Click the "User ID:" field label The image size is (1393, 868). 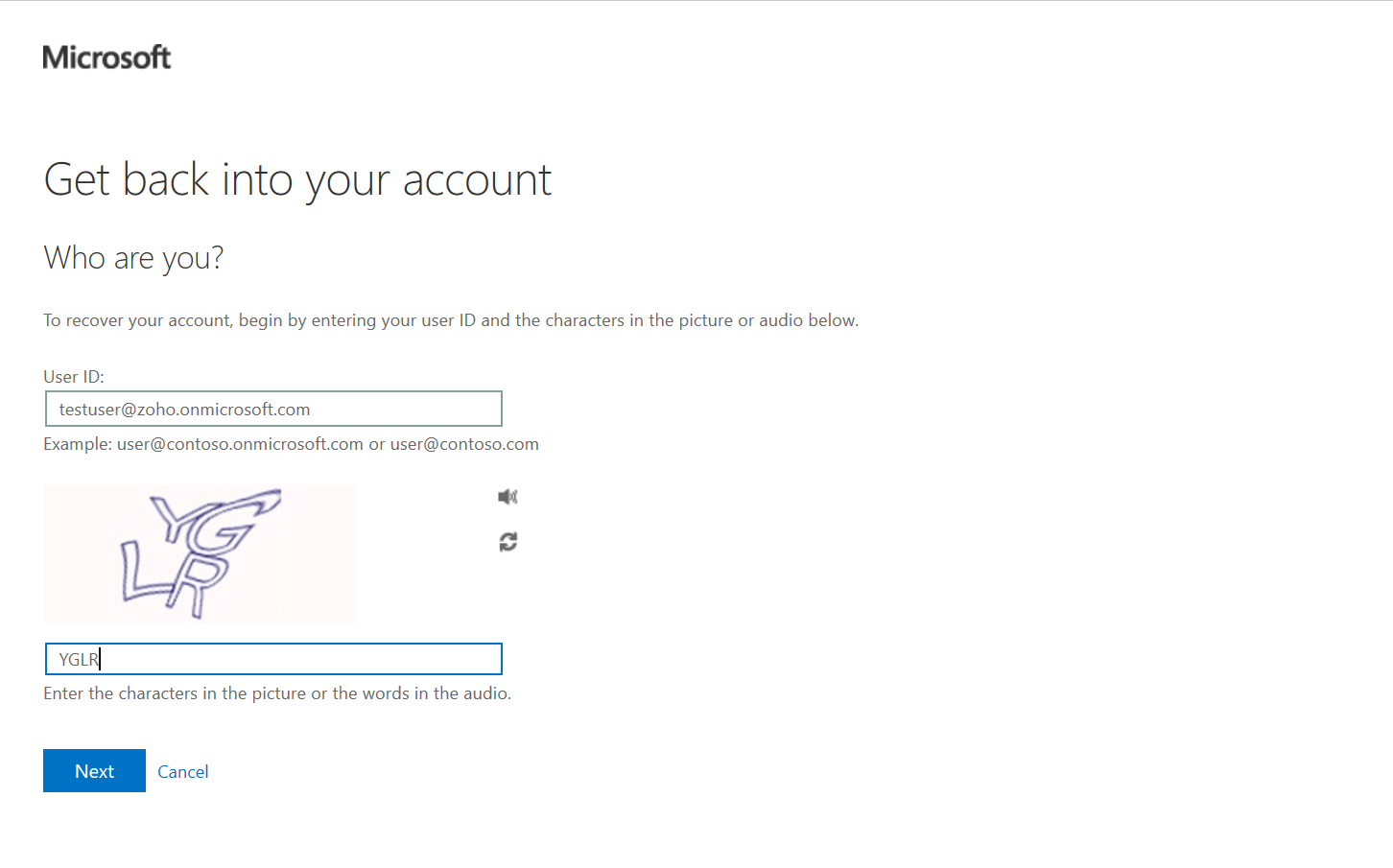click(74, 377)
